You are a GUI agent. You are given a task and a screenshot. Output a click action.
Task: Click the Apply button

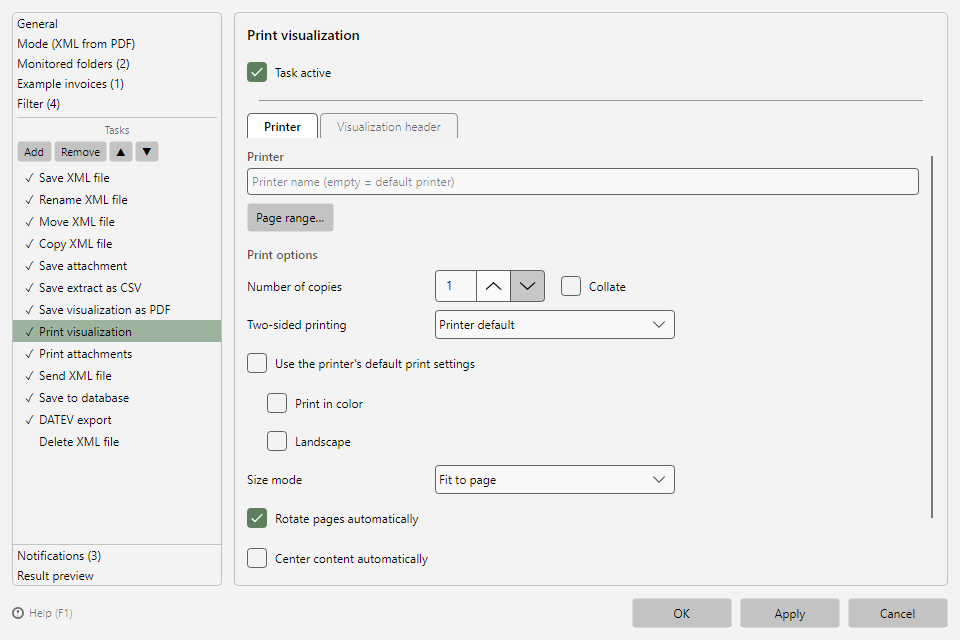click(789, 613)
